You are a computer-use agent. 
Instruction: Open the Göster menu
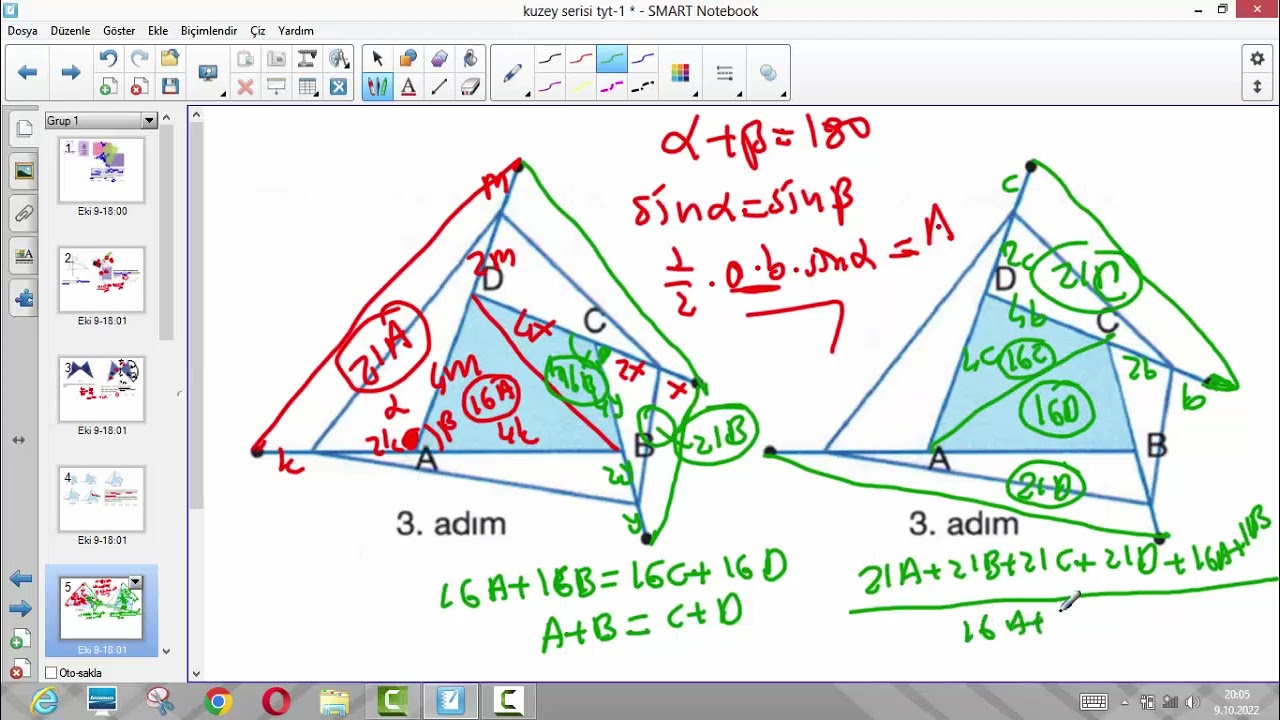[119, 31]
